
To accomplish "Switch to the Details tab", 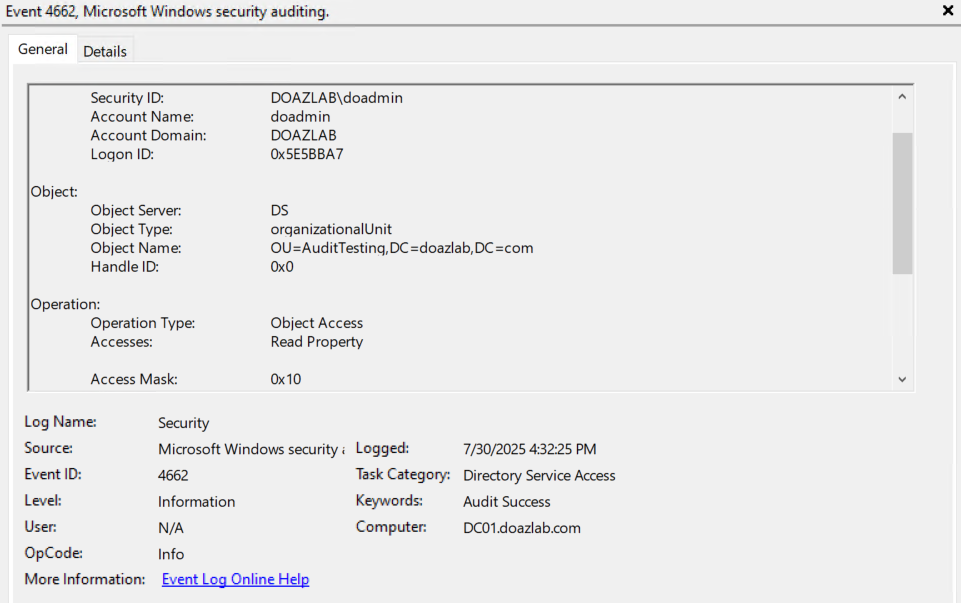I will tap(105, 51).
